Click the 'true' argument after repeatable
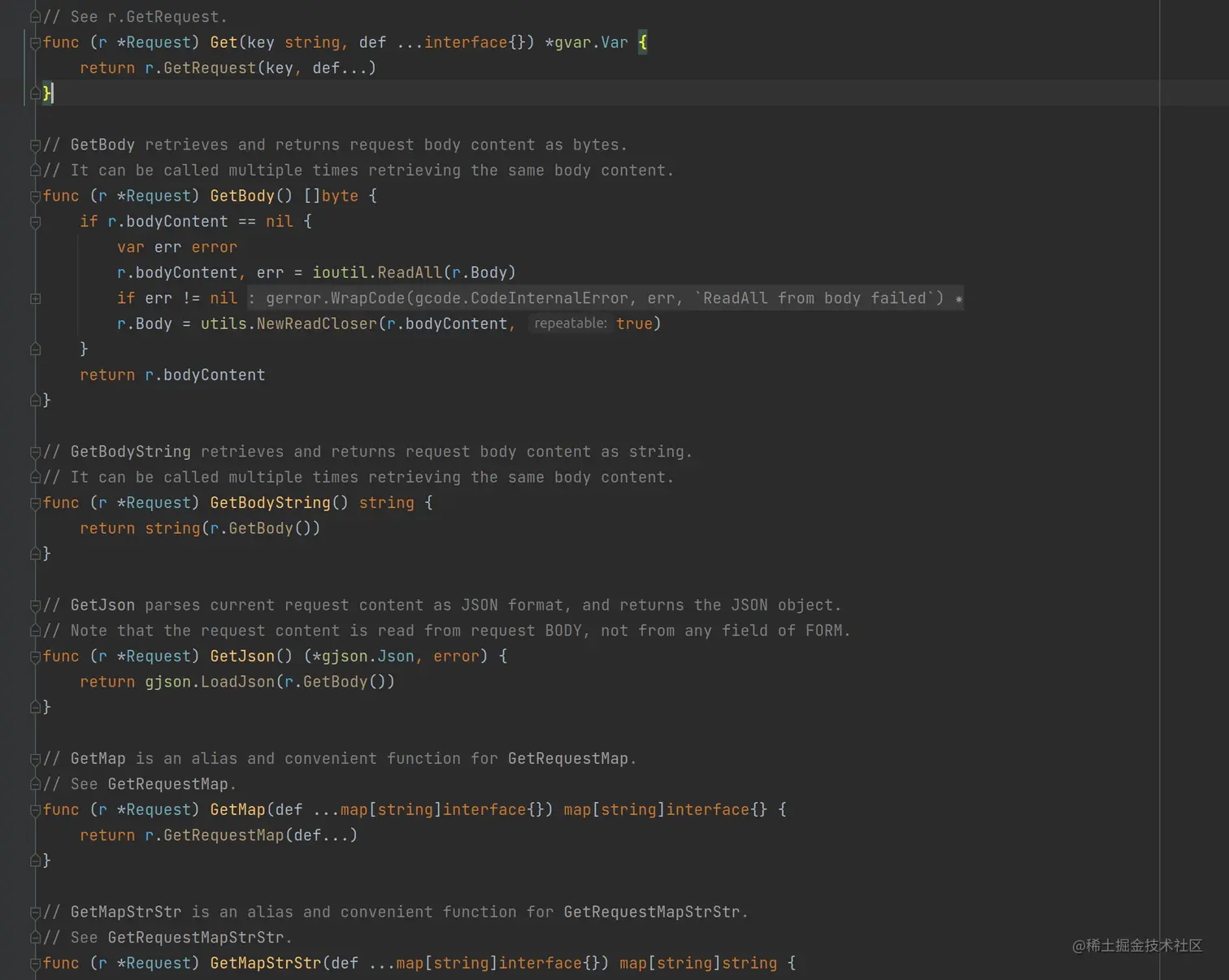The height and width of the screenshot is (980, 1229). pyautogui.click(x=634, y=323)
